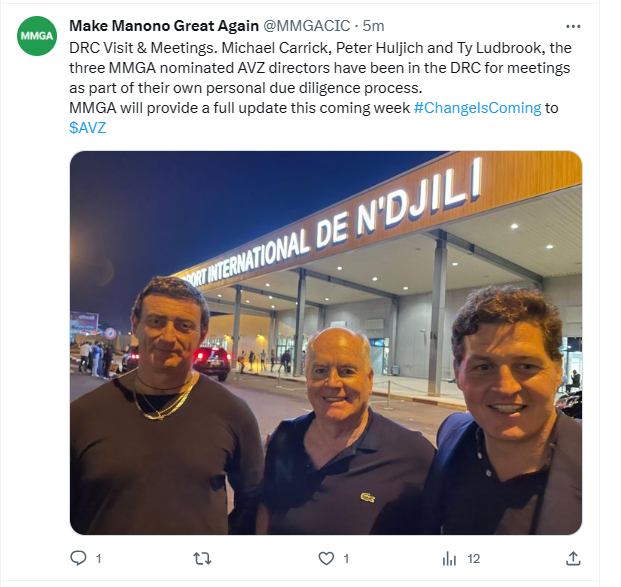This screenshot has height=587, width=621.
Task: Open the #ChangeIsComing hashtag
Action: click(x=477, y=108)
